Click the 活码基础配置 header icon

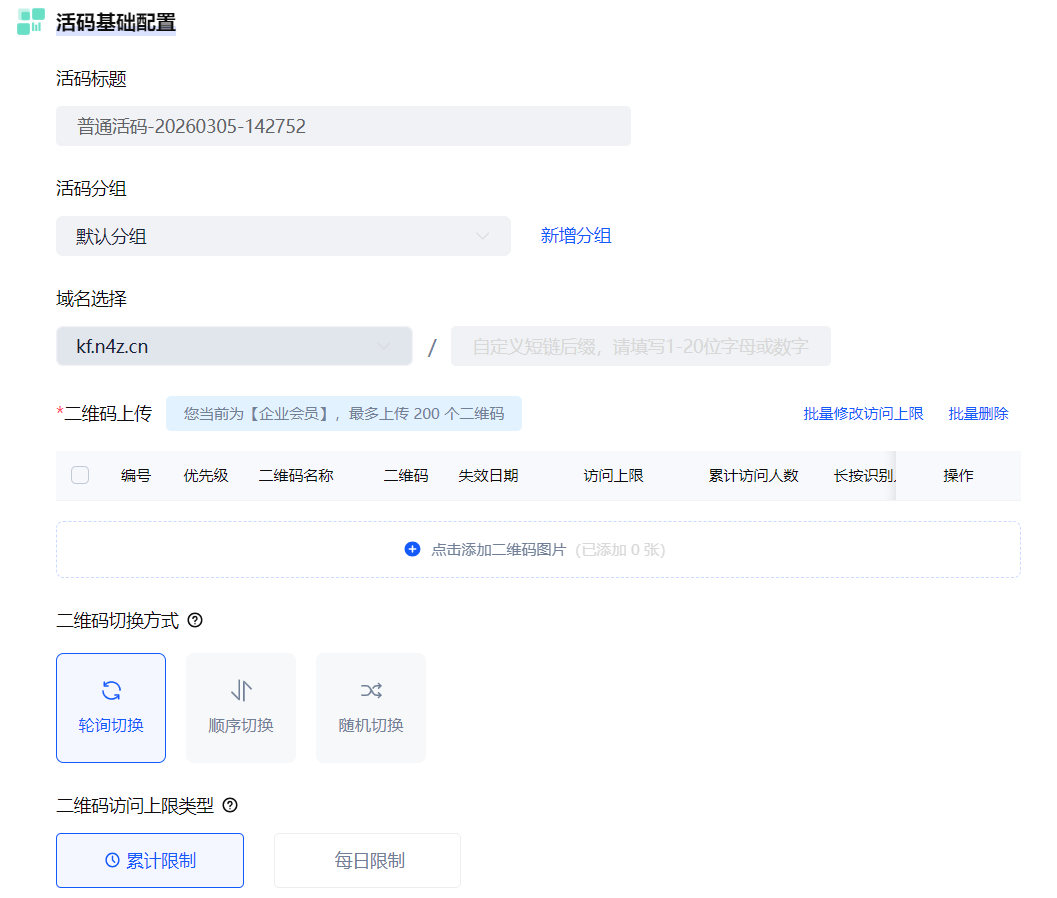(x=31, y=22)
